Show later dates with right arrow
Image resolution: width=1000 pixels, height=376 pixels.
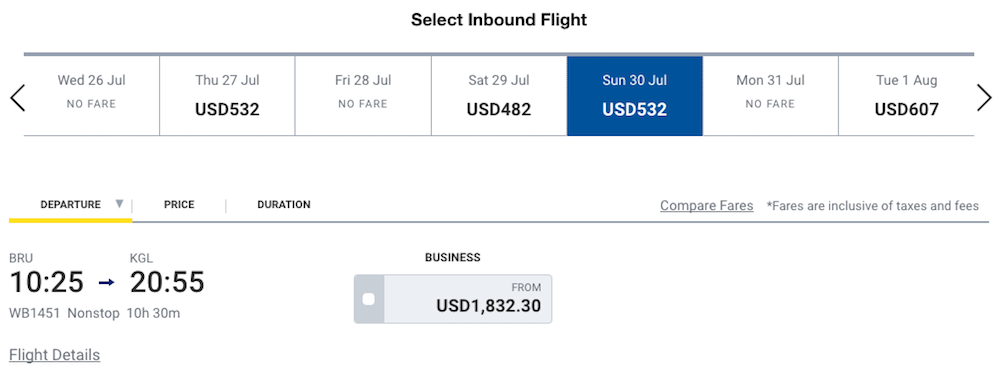click(984, 98)
